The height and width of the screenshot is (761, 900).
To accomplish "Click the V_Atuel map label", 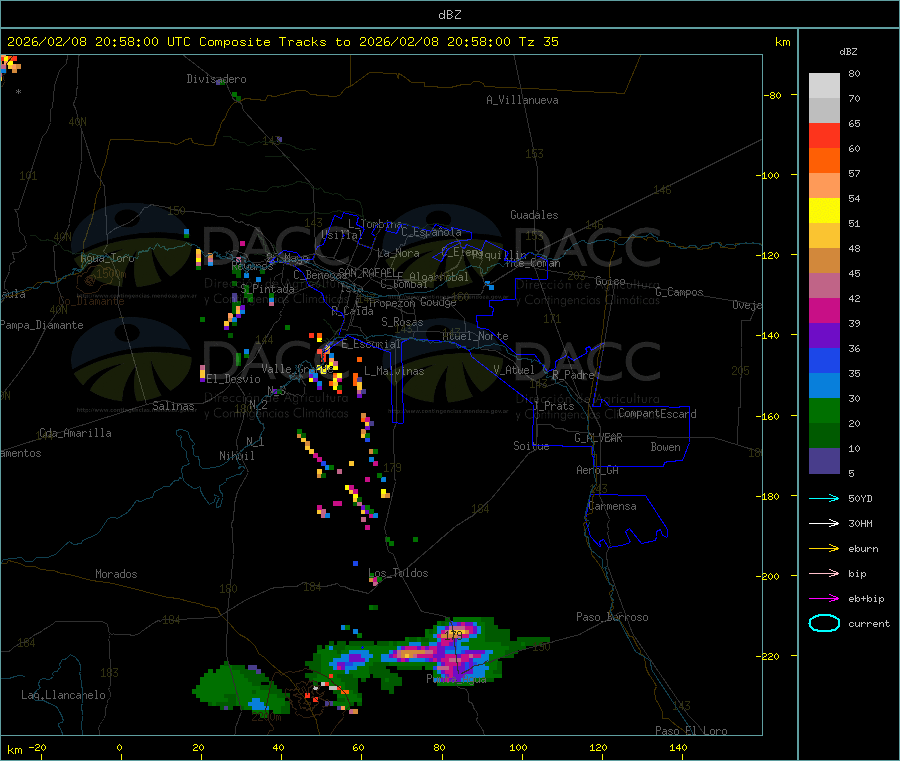I will pyautogui.click(x=514, y=370).
